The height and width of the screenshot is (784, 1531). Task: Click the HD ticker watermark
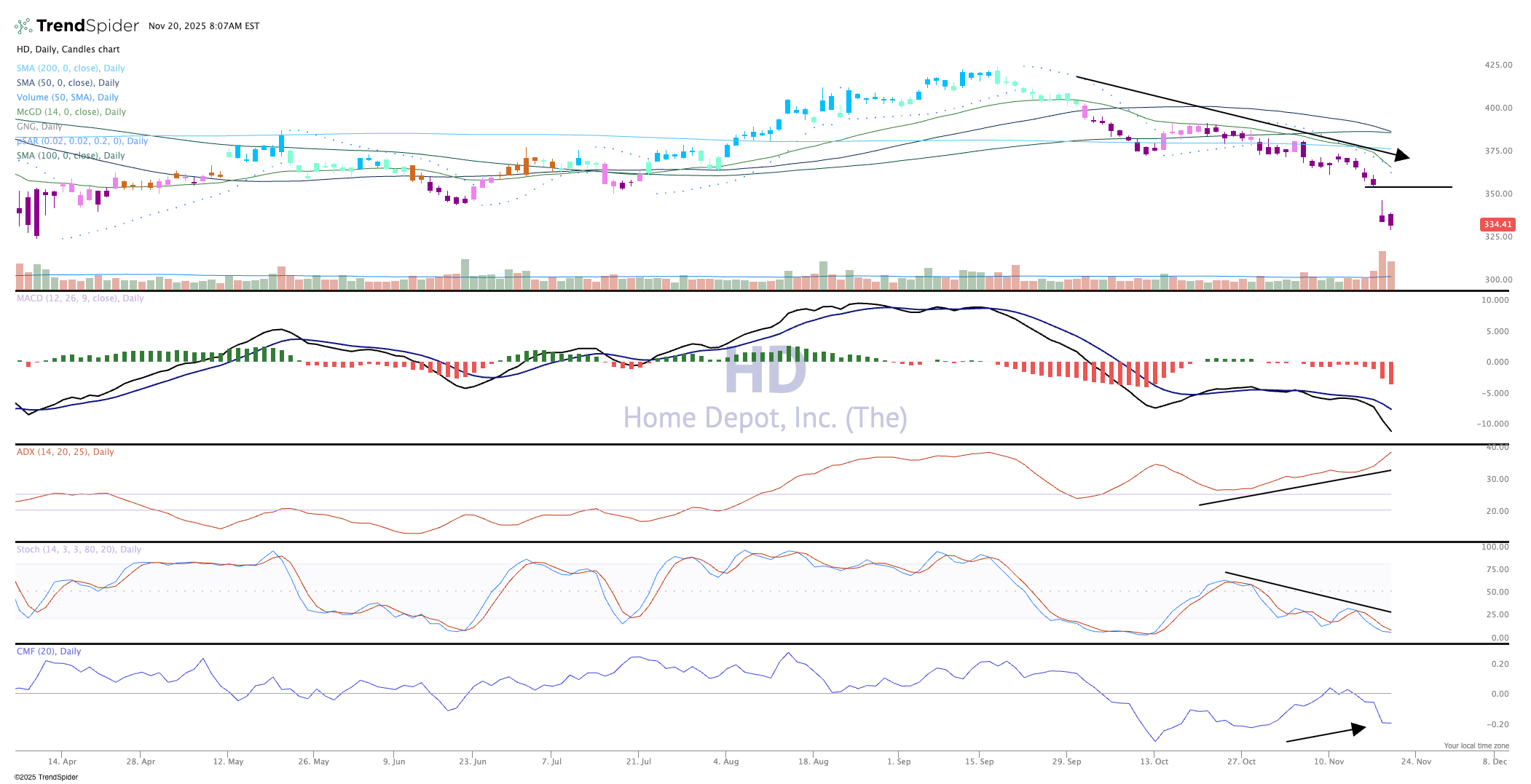tap(765, 371)
